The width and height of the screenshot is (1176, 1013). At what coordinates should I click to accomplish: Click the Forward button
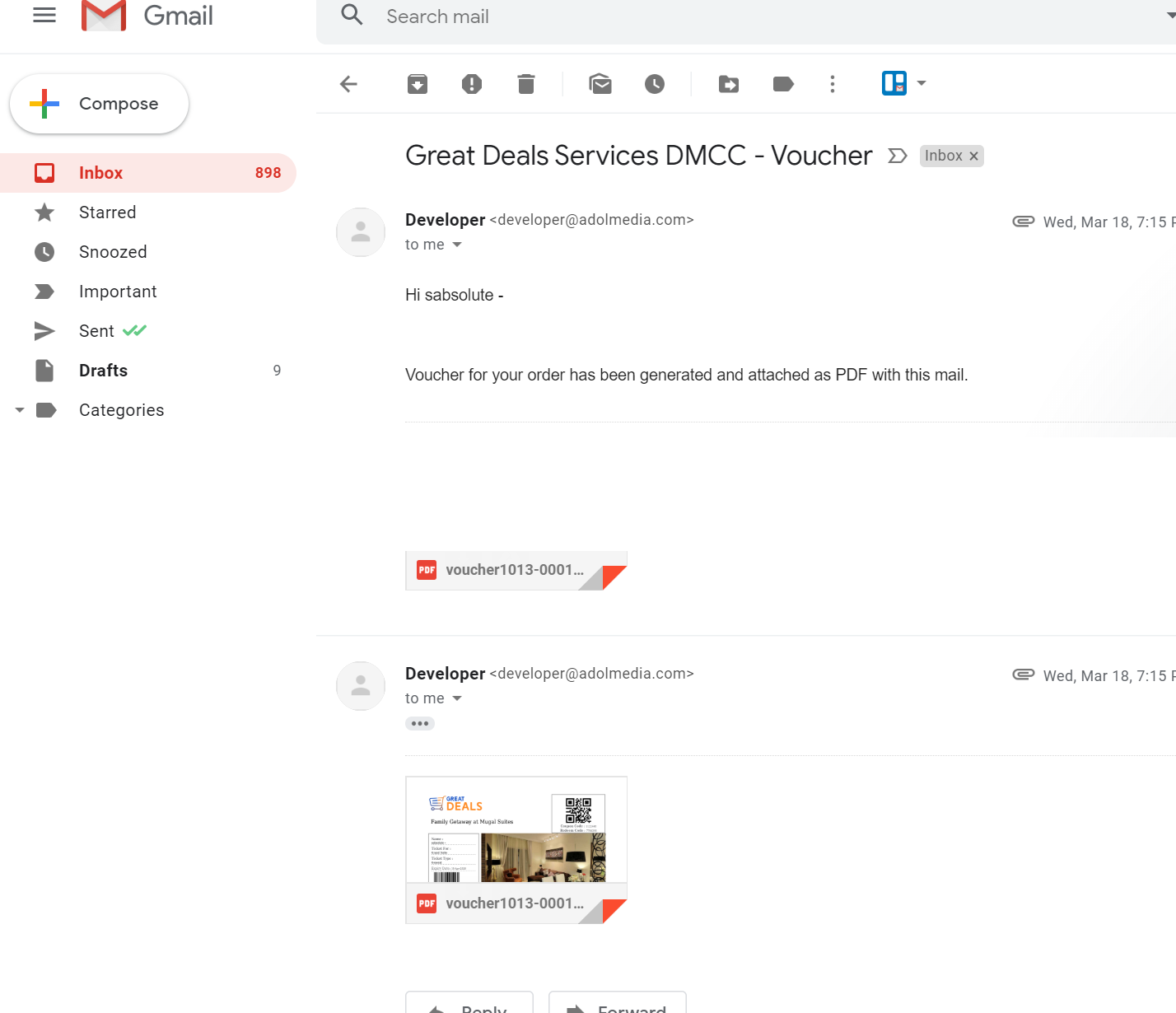click(618, 1003)
